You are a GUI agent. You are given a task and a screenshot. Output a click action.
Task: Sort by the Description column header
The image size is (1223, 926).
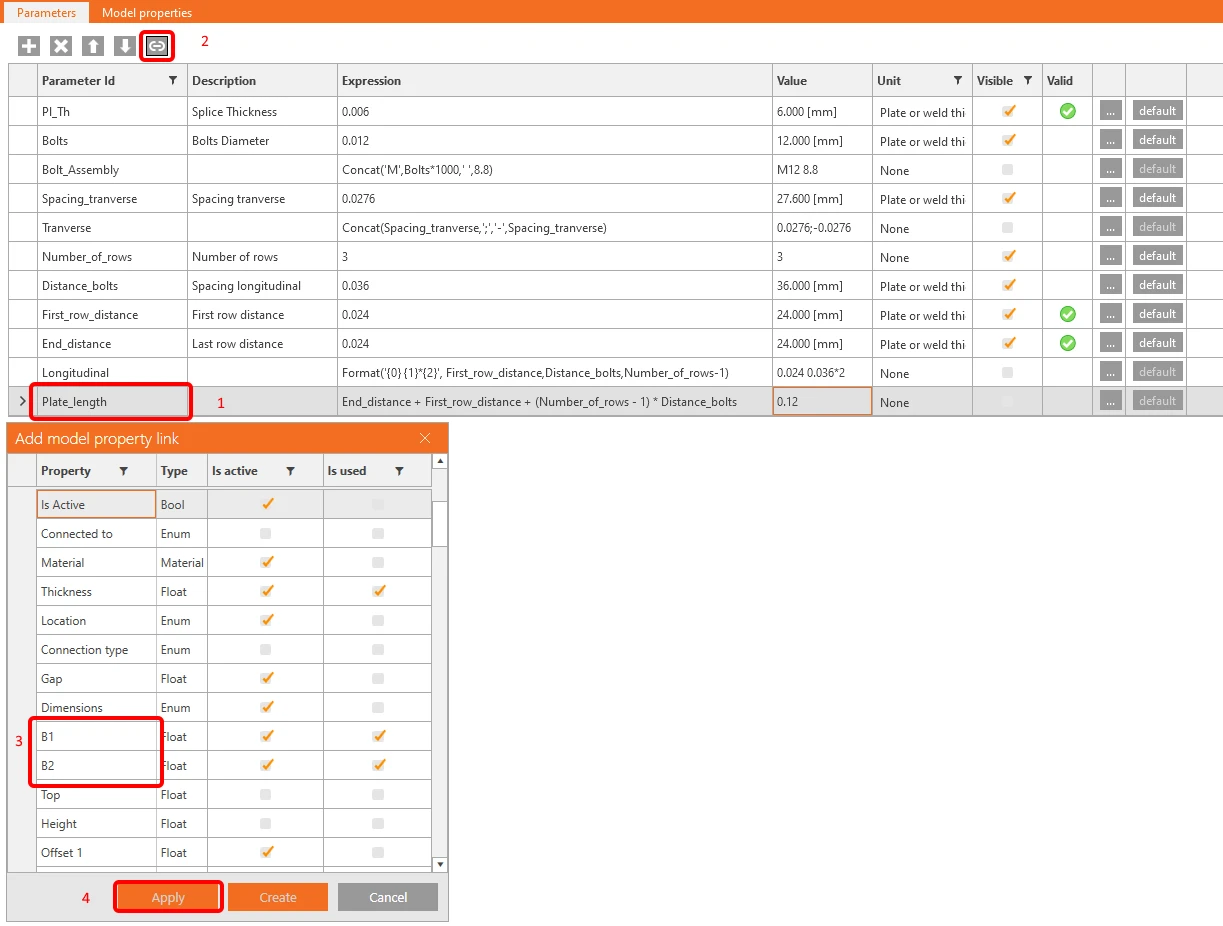coord(262,80)
